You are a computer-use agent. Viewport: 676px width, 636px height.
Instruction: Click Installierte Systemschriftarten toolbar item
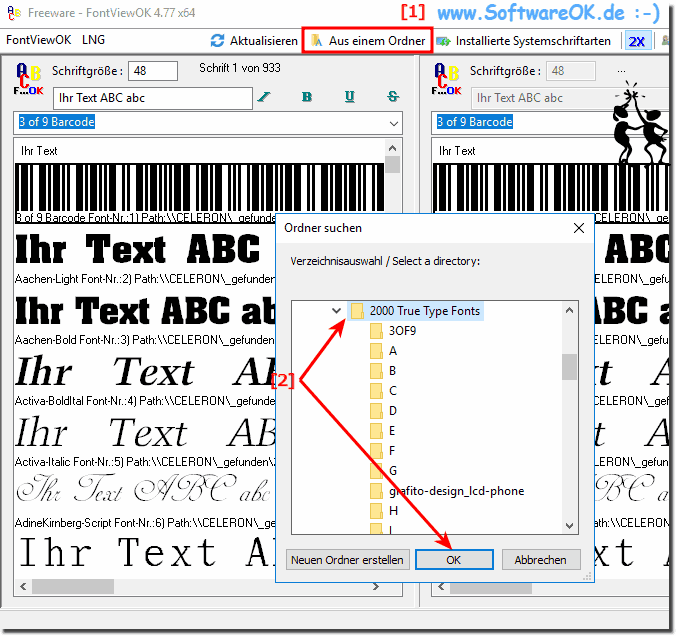[523, 41]
